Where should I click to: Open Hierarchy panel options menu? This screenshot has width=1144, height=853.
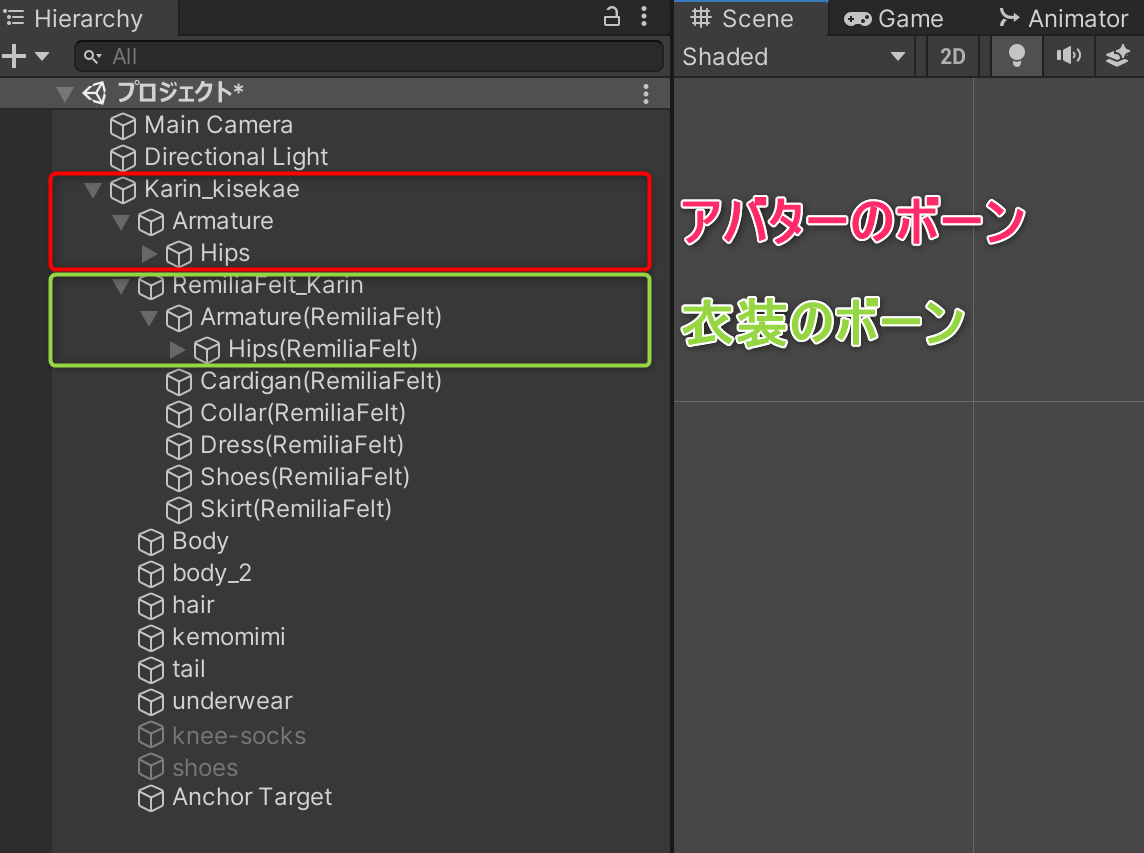click(x=644, y=17)
